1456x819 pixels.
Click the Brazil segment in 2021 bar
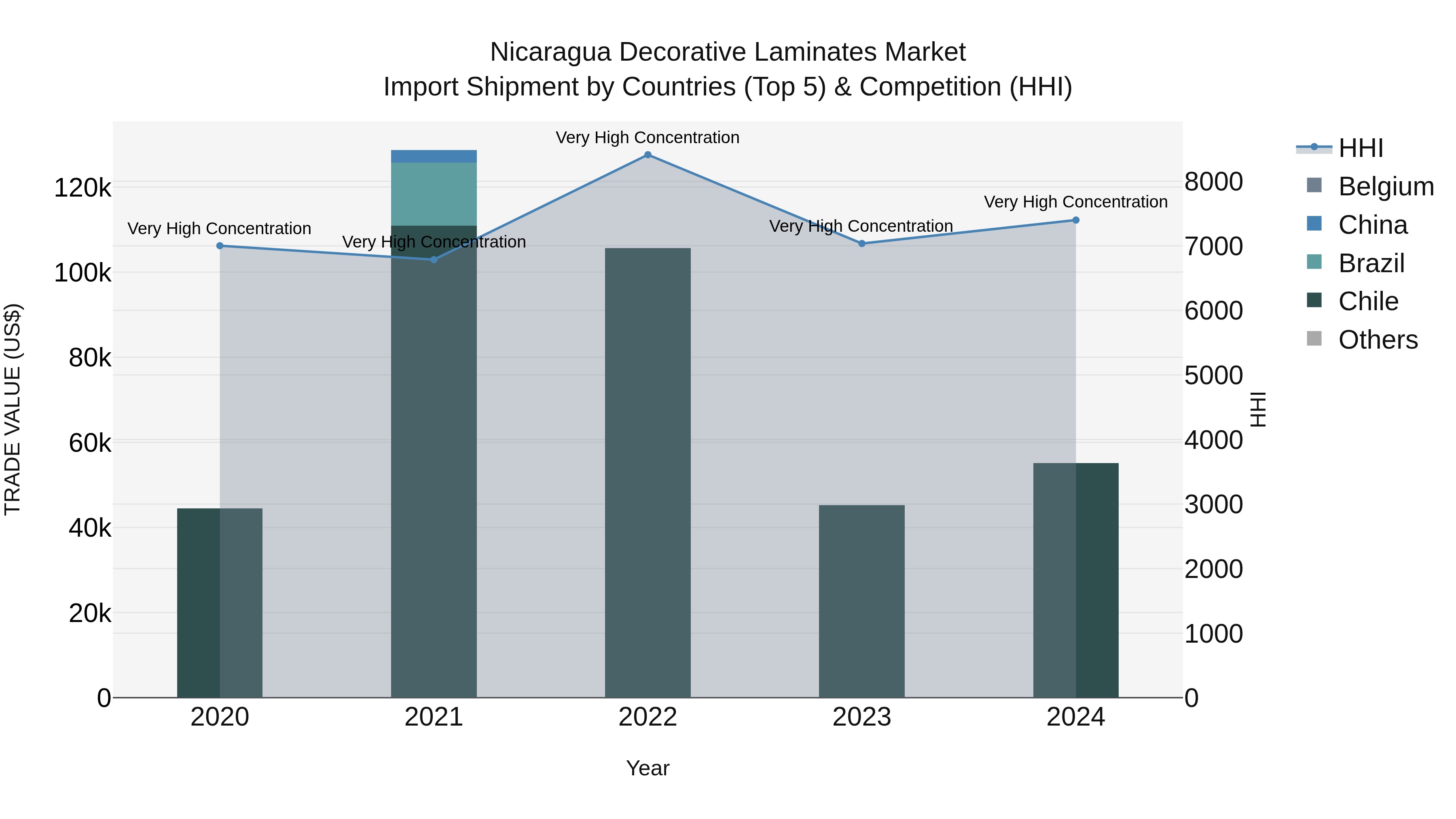pyautogui.click(x=434, y=195)
